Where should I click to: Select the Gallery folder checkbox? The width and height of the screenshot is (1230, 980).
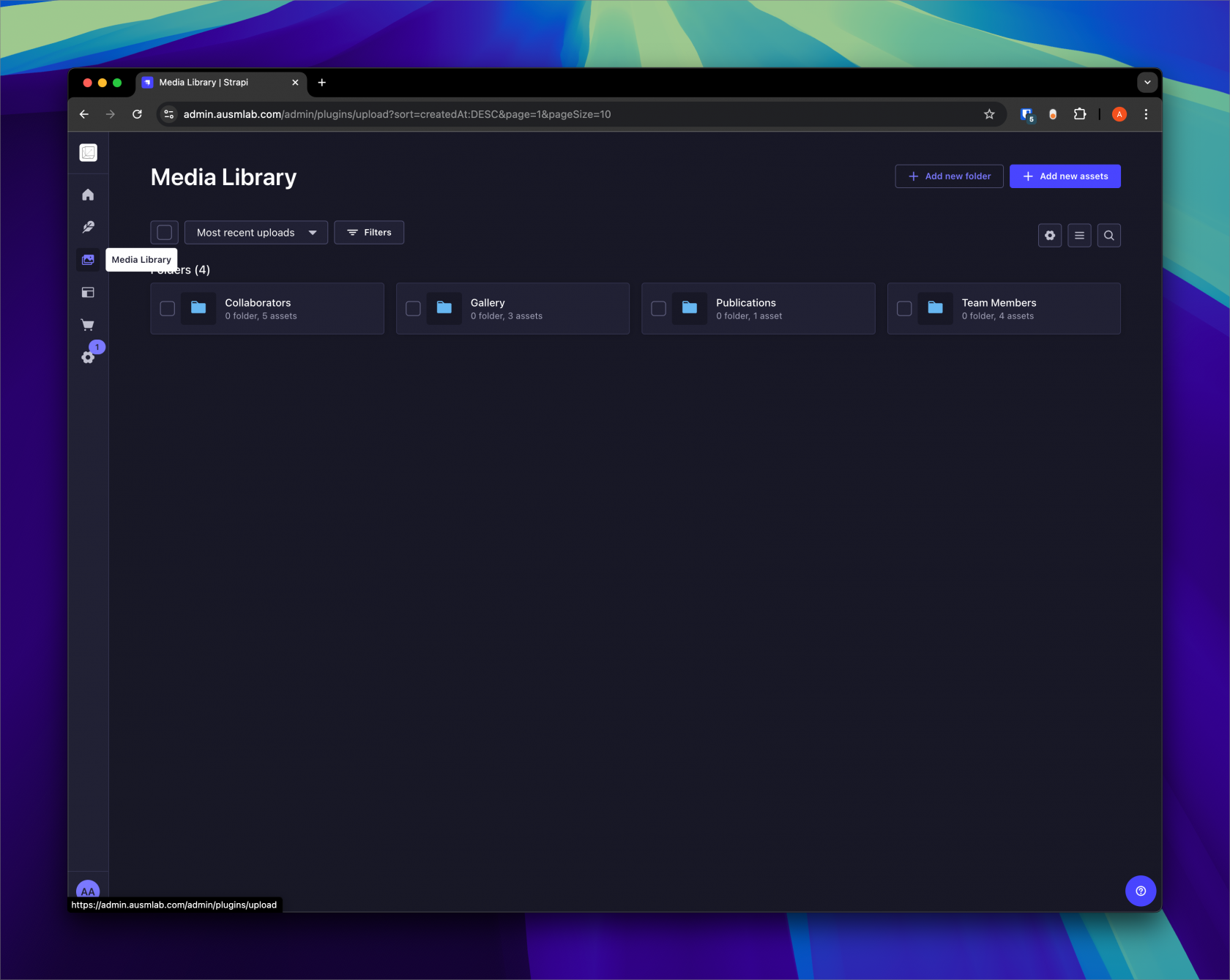[413, 309]
